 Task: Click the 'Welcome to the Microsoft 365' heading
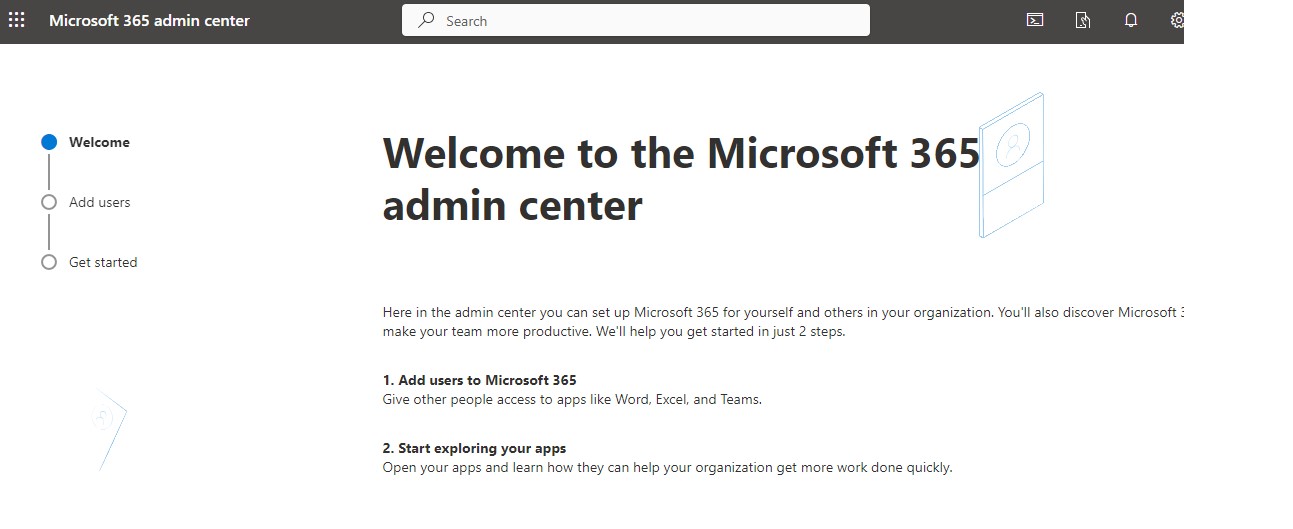[681, 179]
